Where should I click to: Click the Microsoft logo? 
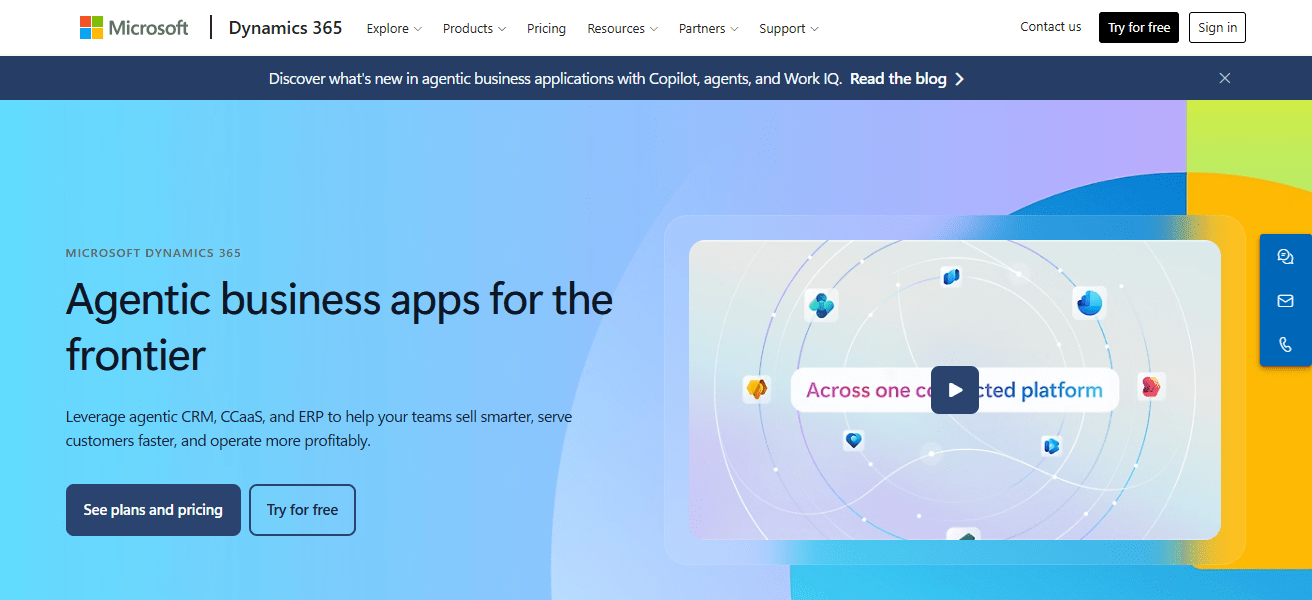pos(134,28)
